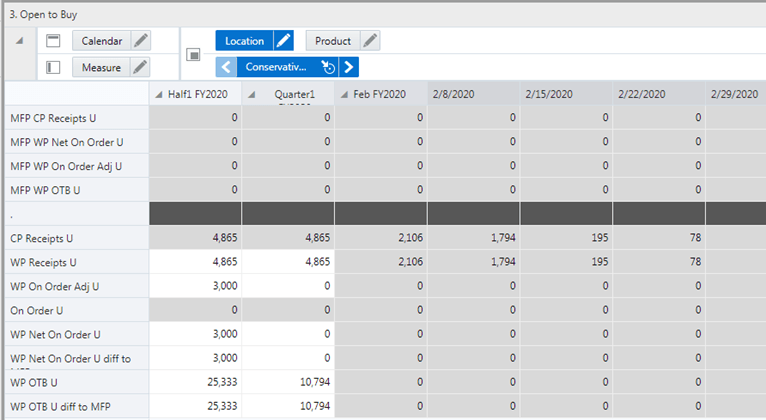Click WP Net On Order U Half1 cell 3,000

tap(195, 334)
